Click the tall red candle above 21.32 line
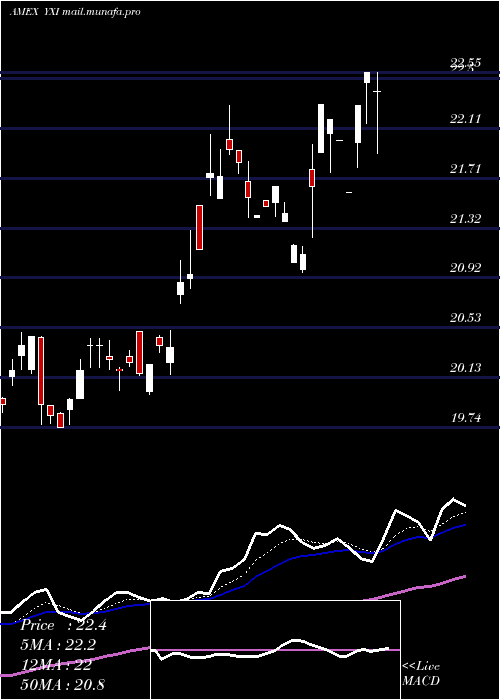500x700 pixels. 200,227
